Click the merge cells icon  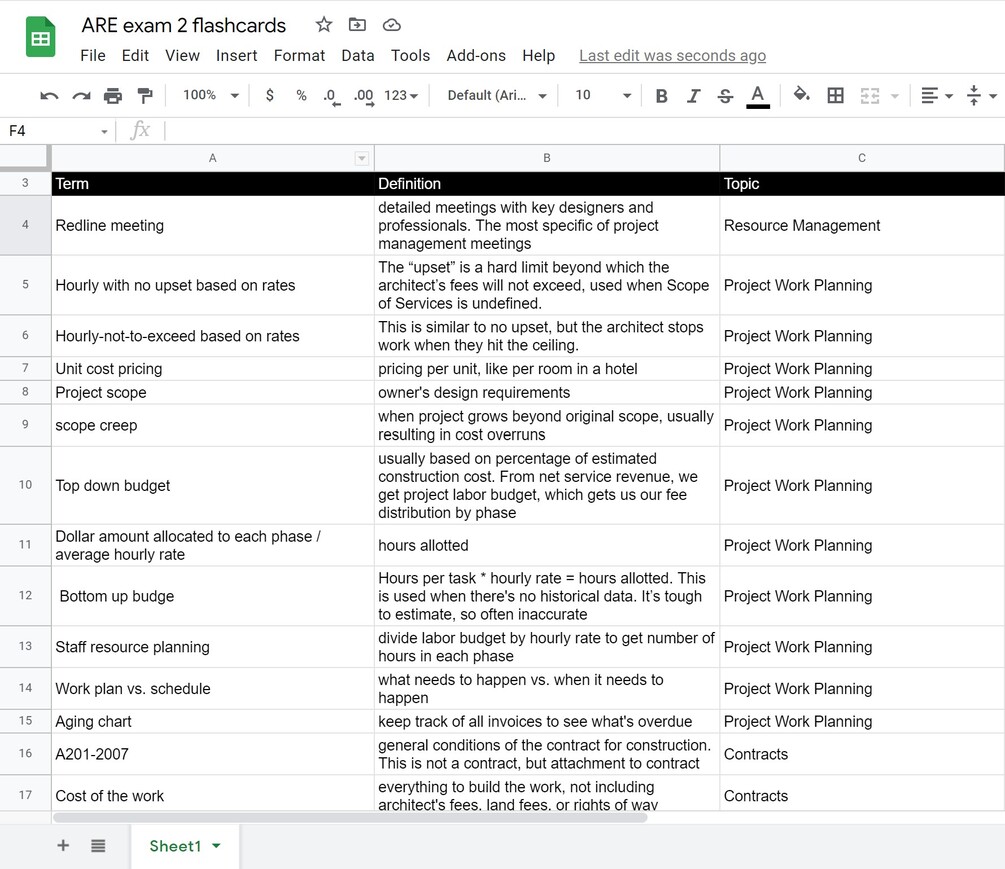[869, 95]
